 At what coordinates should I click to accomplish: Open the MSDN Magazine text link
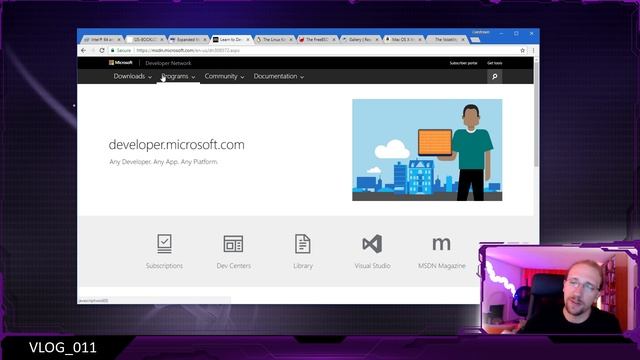point(442,266)
